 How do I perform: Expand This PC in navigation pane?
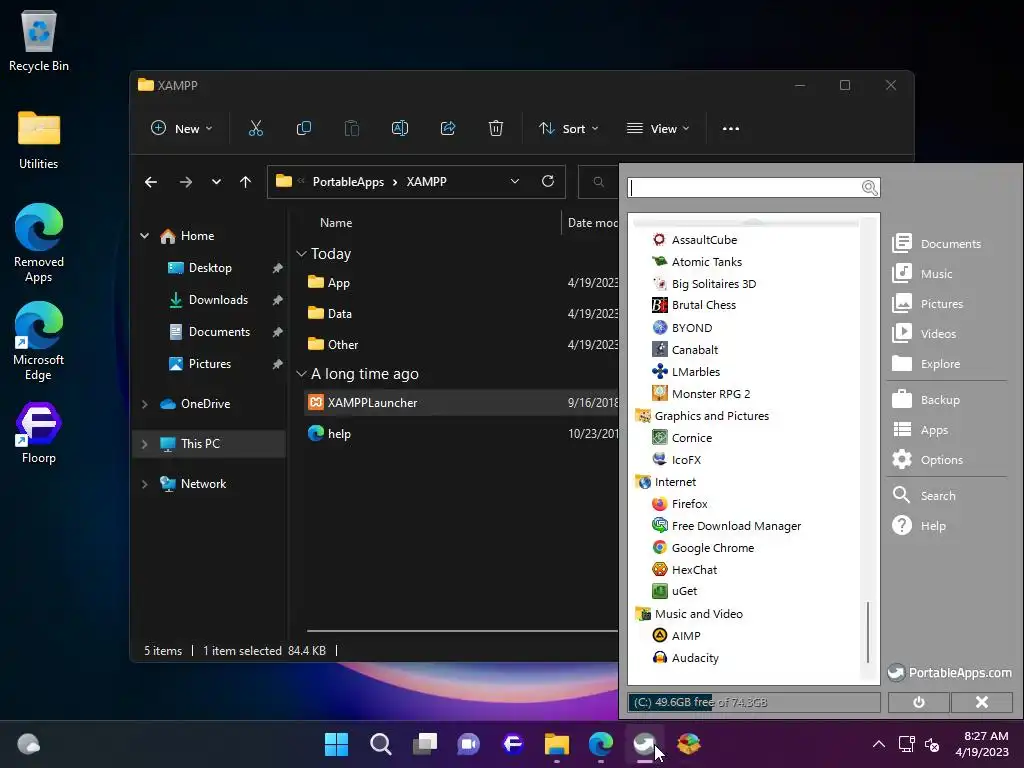pos(144,444)
